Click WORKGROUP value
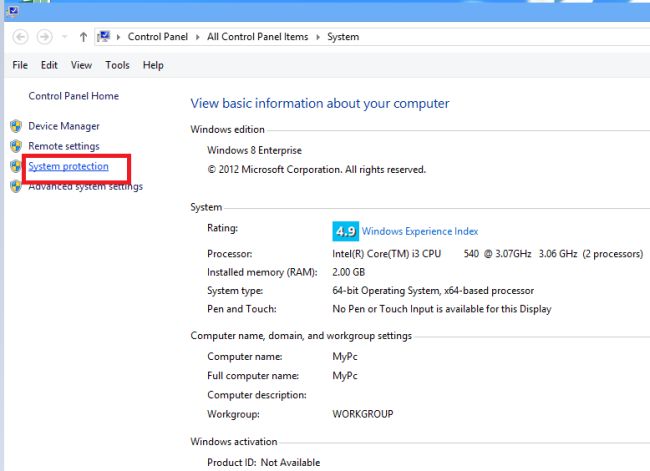This screenshot has height=471, width=650. (362, 414)
